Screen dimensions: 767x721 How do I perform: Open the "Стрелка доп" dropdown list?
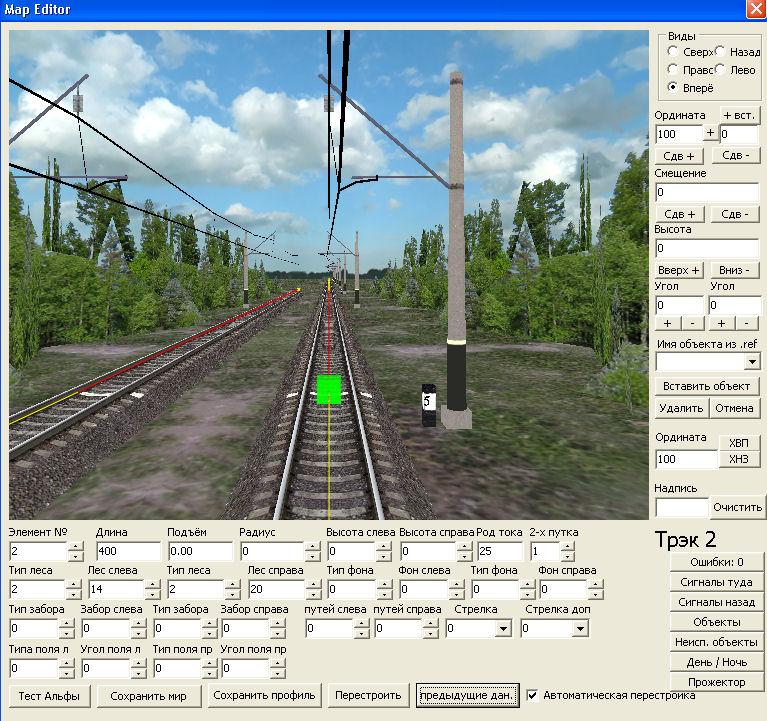point(580,629)
